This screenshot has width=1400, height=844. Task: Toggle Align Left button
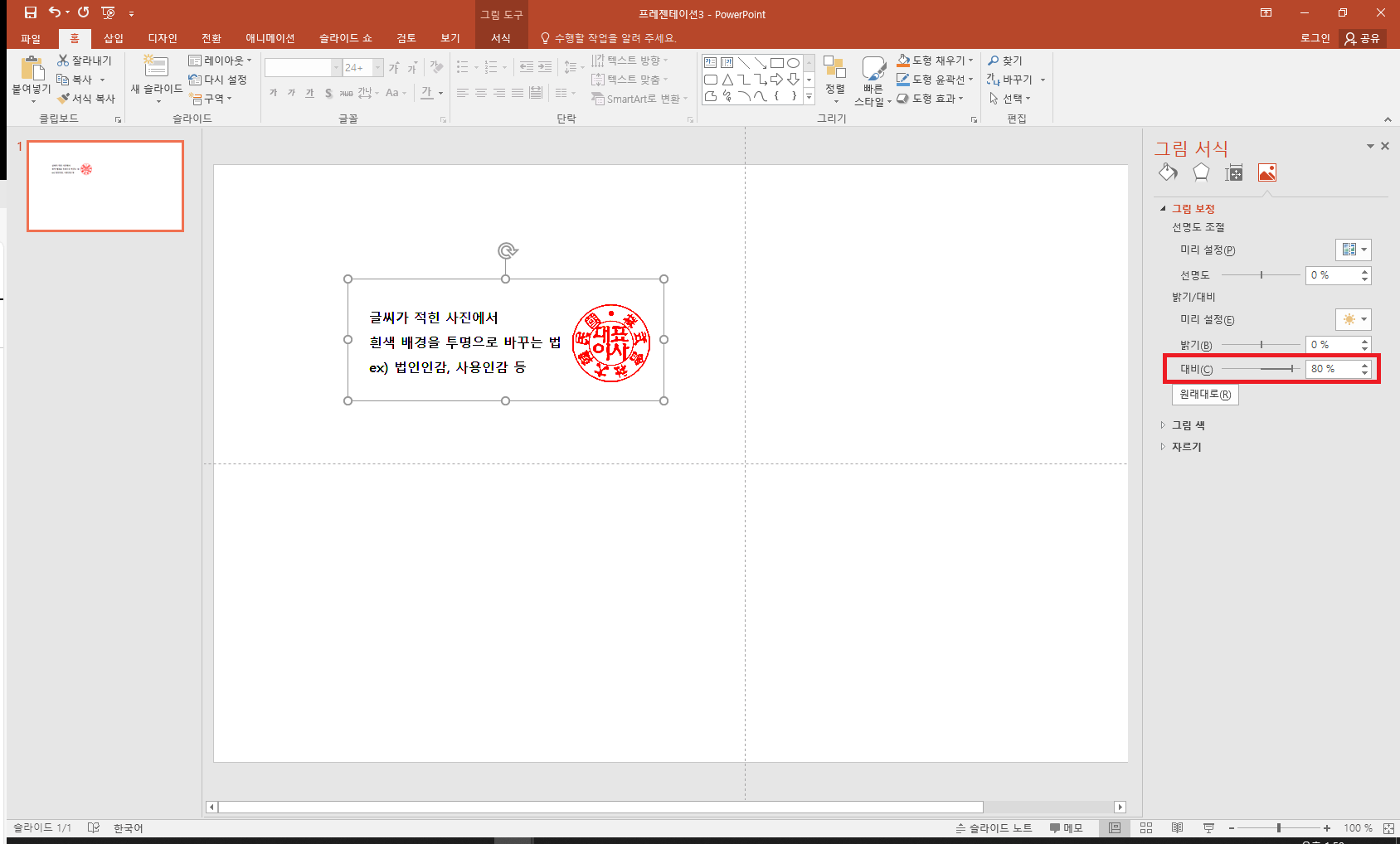[x=463, y=93]
